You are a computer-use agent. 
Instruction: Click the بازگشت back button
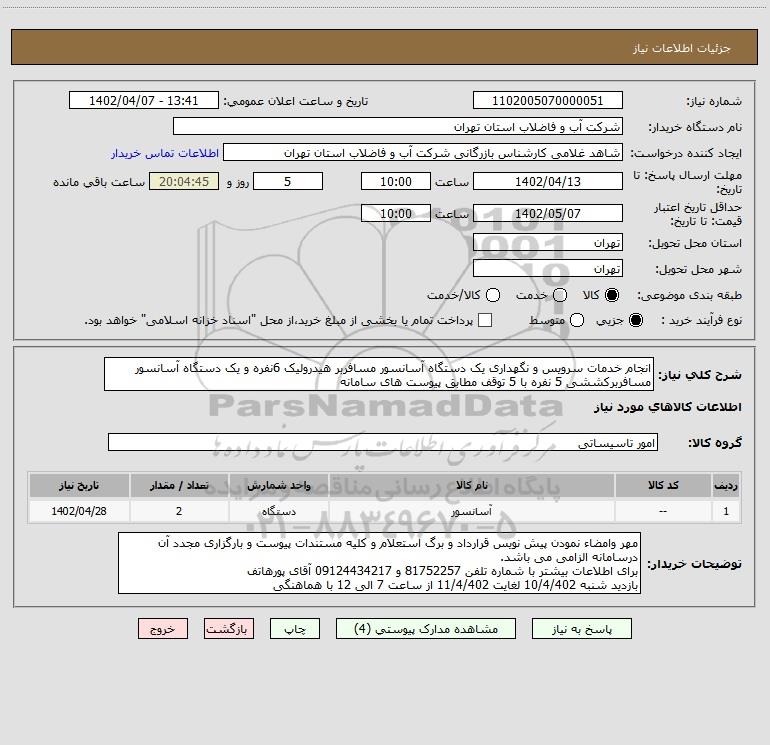(229, 629)
